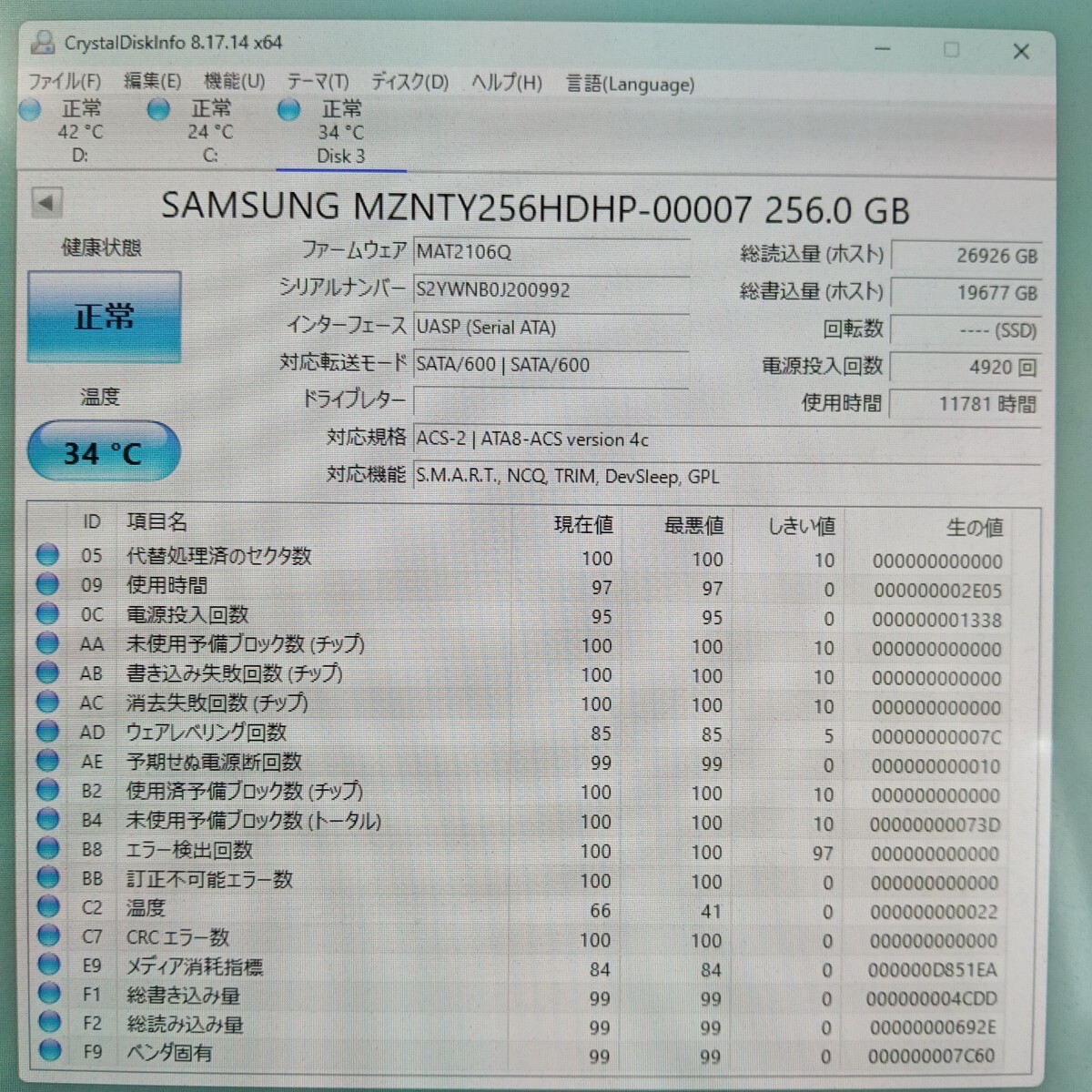Viewport: 1092px width, 1092px height.
Task: Click the interface field UASP (Serial ATA)
Action: click(x=551, y=327)
